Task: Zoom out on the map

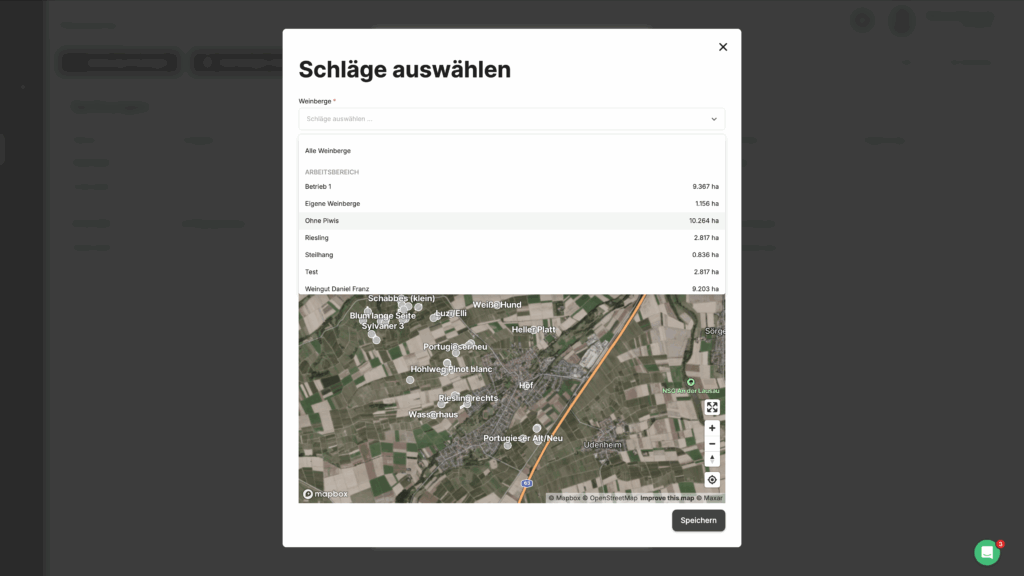Action: click(712, 444)
